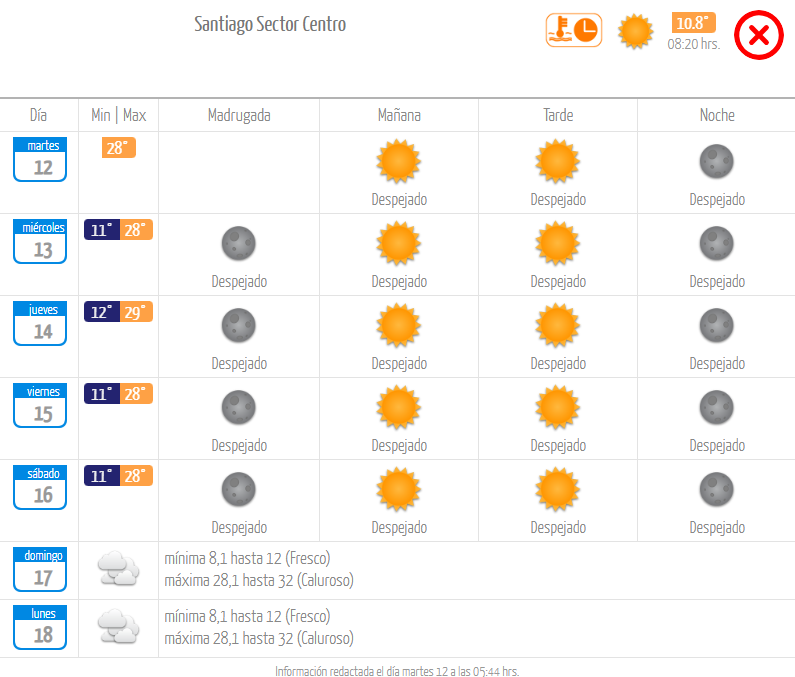This screenshot has width=795, height=677.
Task: Click miércoles Noche moon icon
Action: 716,243
